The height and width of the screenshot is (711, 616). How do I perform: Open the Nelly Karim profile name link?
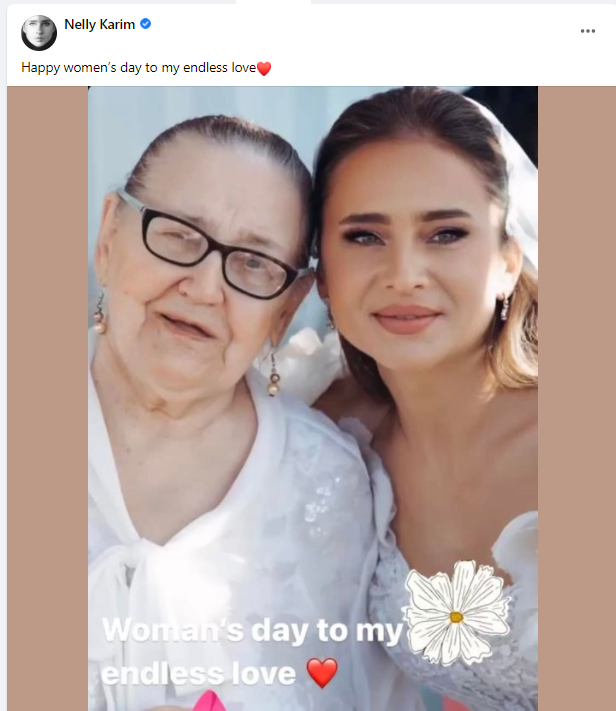(x=99, y=24)
